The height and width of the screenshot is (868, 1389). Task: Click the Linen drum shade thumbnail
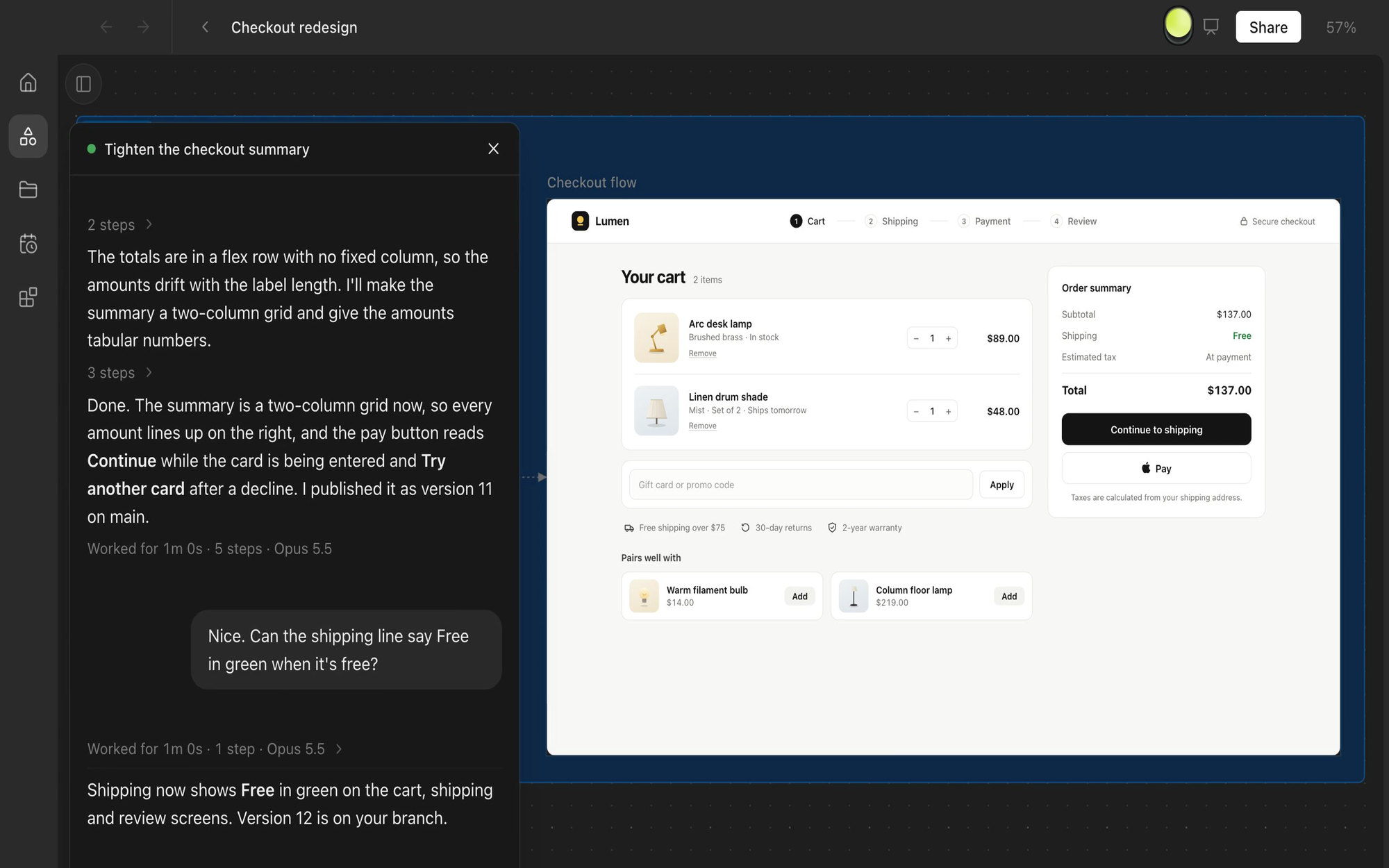pyautogui.click(x=656, y=411)
